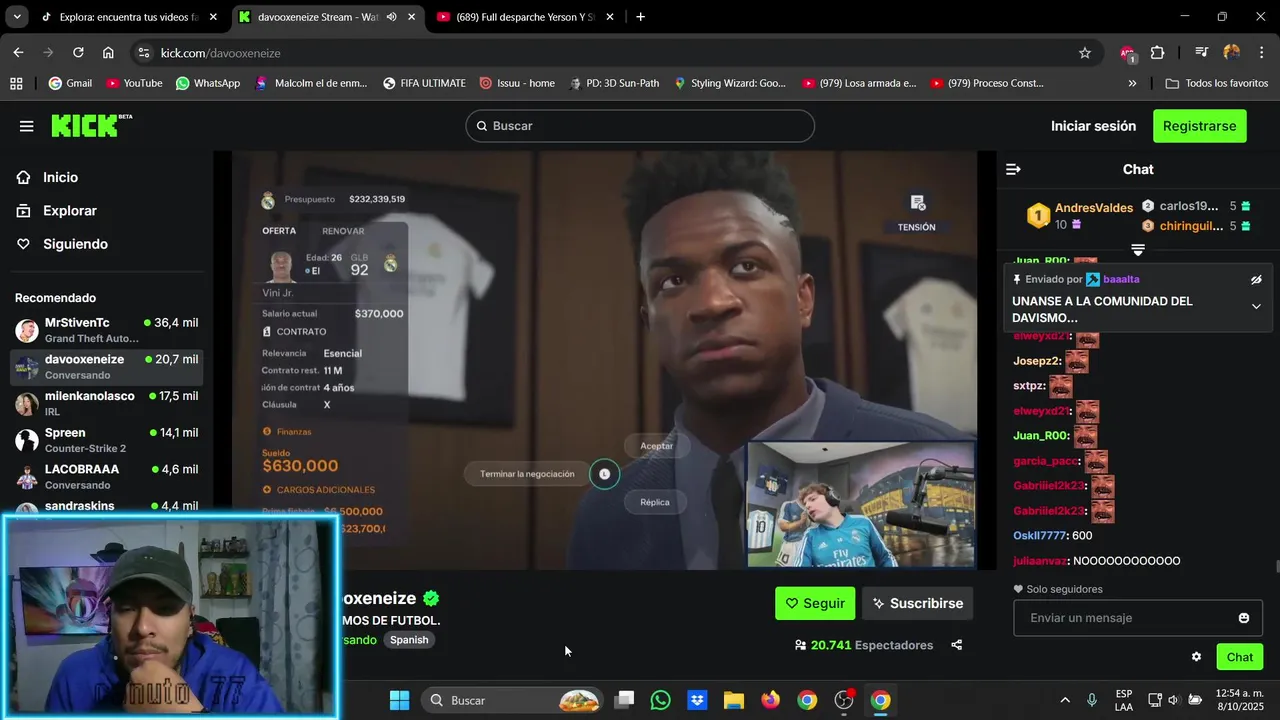The image size is (1280, 720).
Task: Click the 20.741 Espectadores count
Action: pyautogui.click(x=863, y=645)
